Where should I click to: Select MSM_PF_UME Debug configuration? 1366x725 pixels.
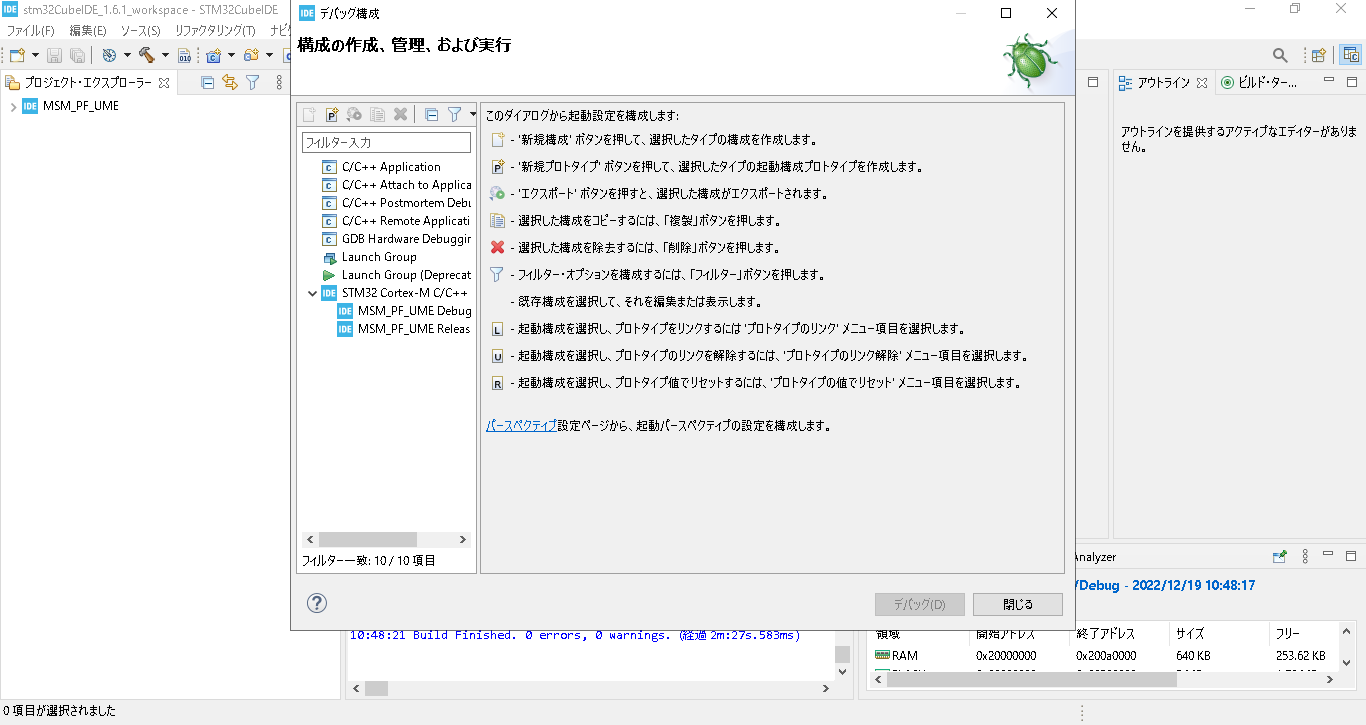coord(404,311)
